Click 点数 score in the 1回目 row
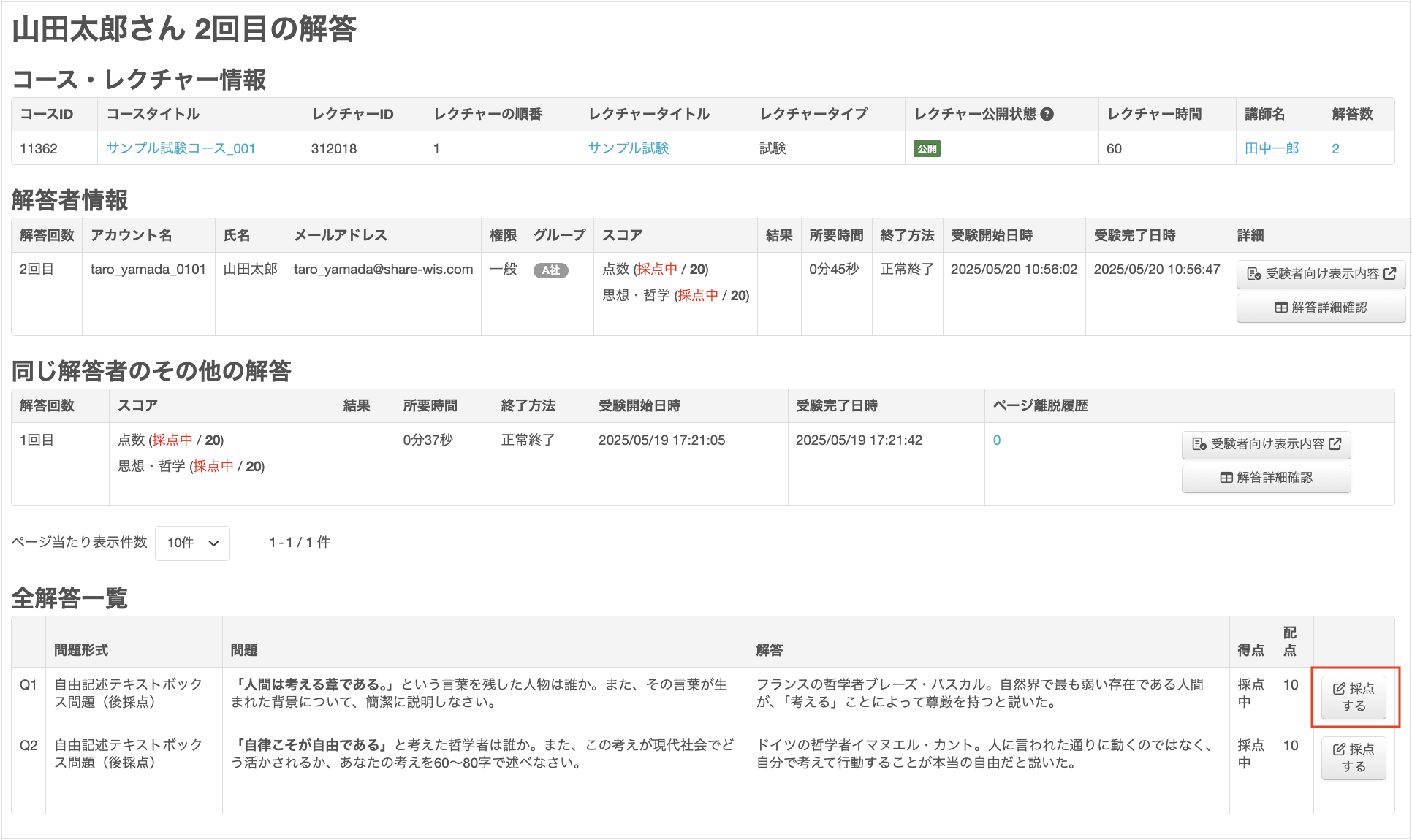The width and height of the screenshot is (1412, 840). pyautogui.click(x=171, y=440)
